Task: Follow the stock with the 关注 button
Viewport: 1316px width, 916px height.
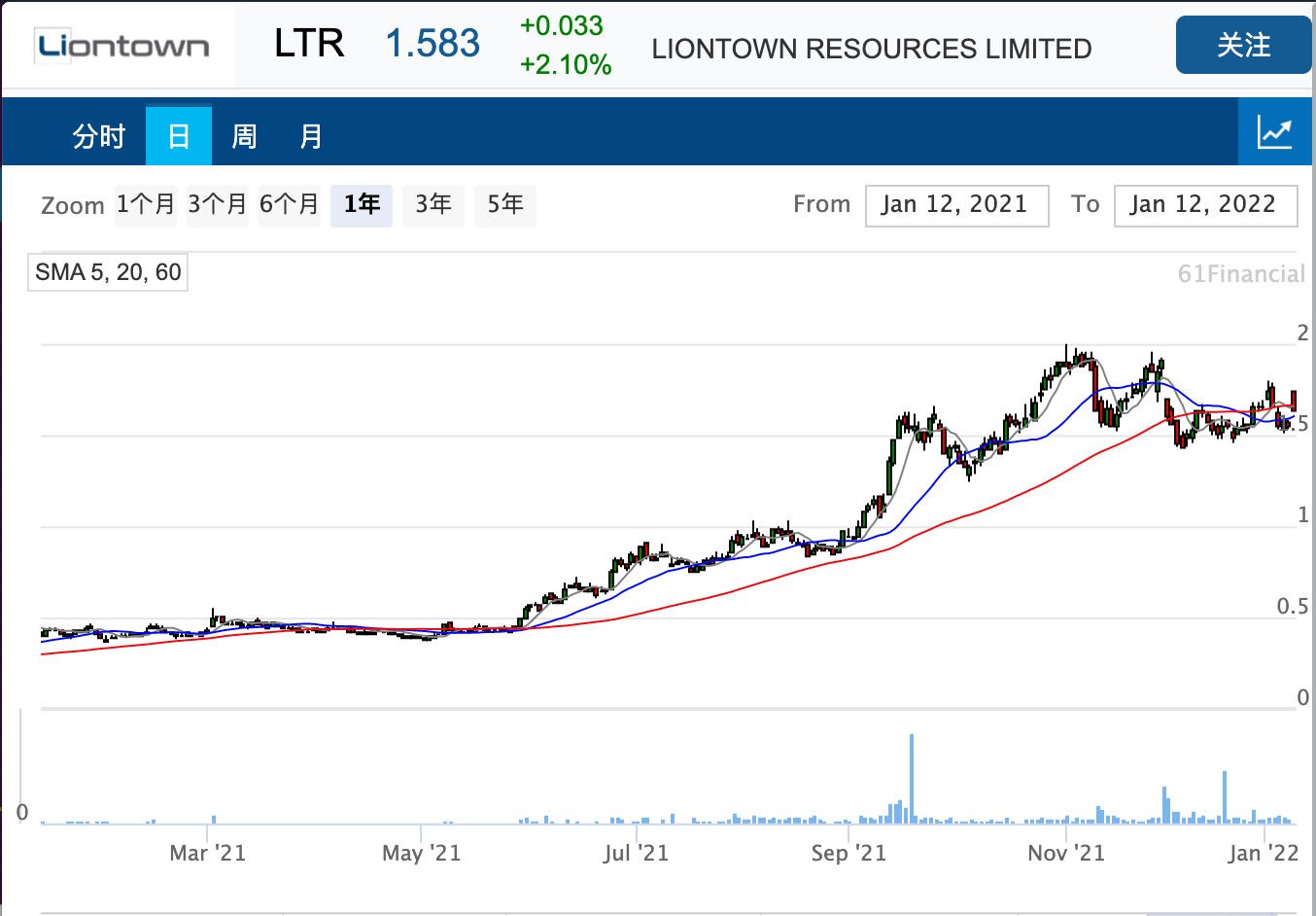Action: click(1243, 45)
